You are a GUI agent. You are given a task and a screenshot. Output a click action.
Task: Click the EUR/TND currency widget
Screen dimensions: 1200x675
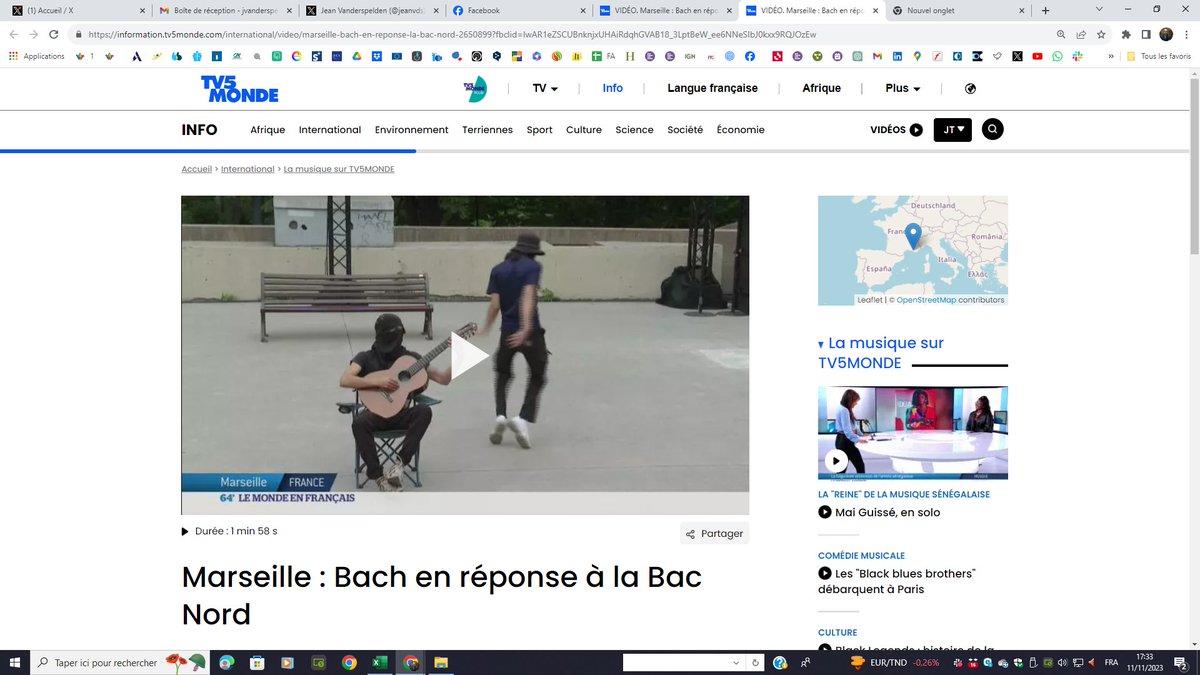click(895, 662)
